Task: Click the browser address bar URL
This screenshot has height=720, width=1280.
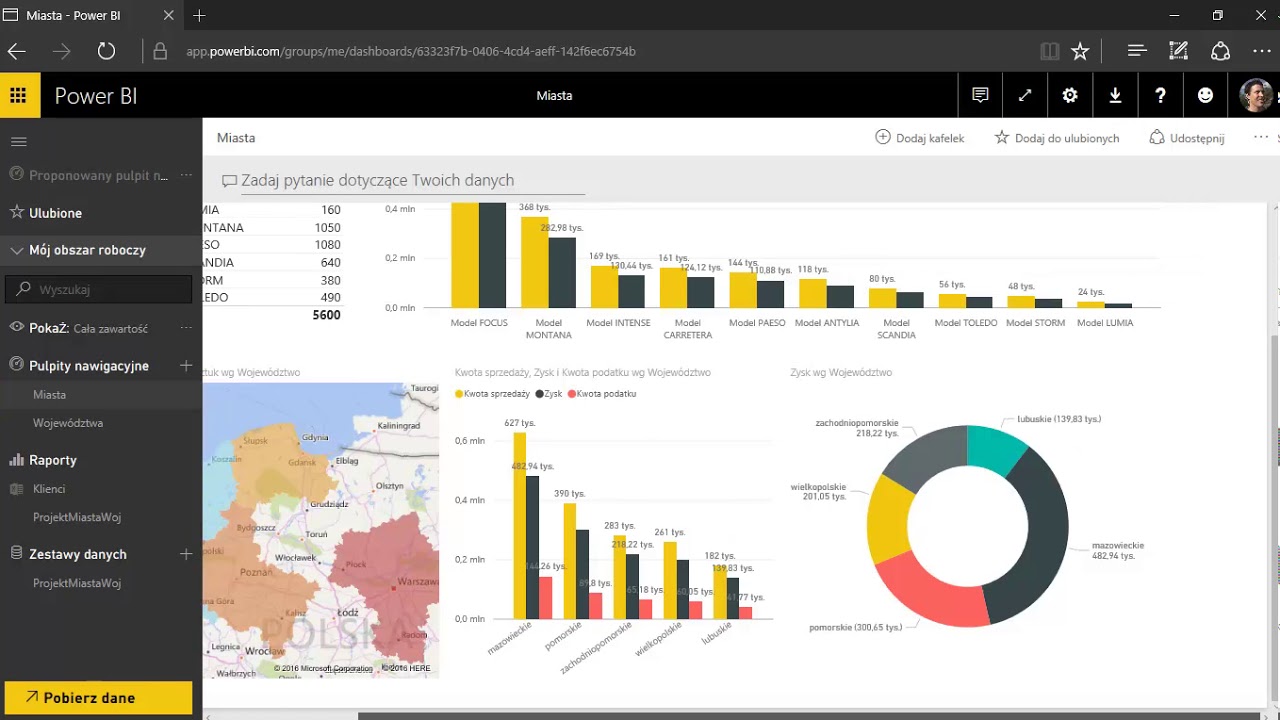Action: [x=410, y=51]
